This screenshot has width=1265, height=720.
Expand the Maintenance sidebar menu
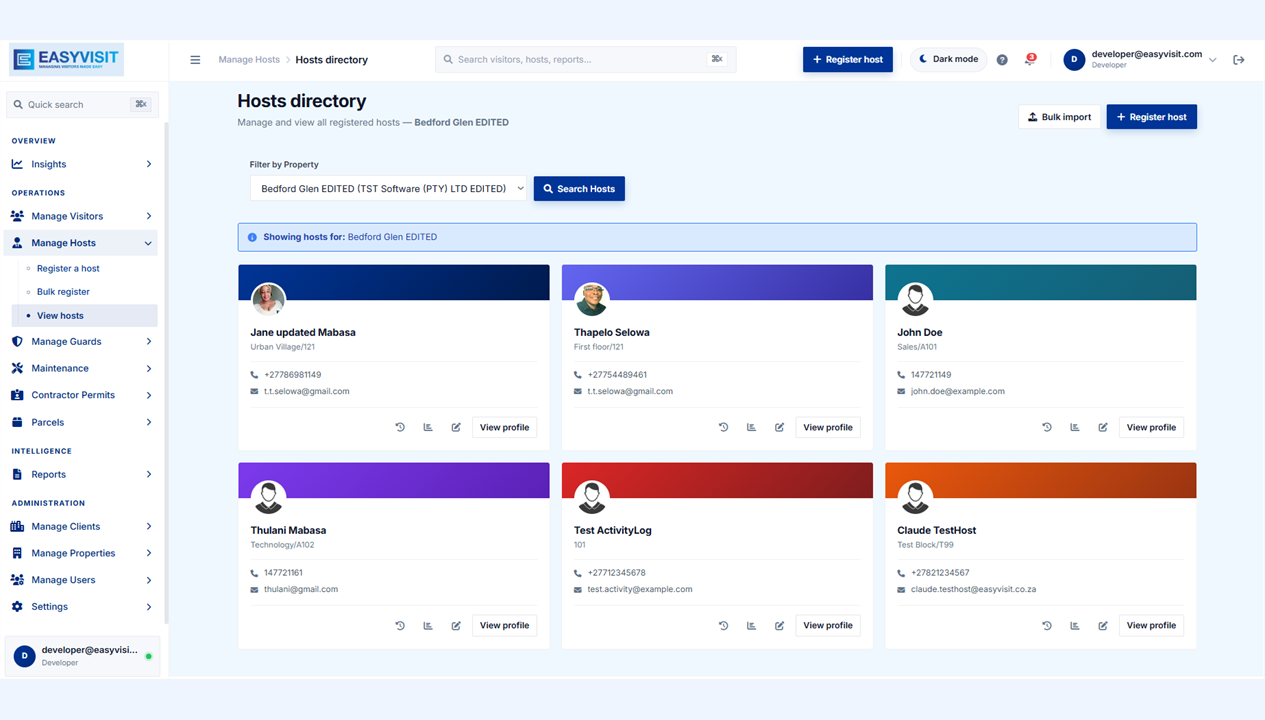click(81, 368)
